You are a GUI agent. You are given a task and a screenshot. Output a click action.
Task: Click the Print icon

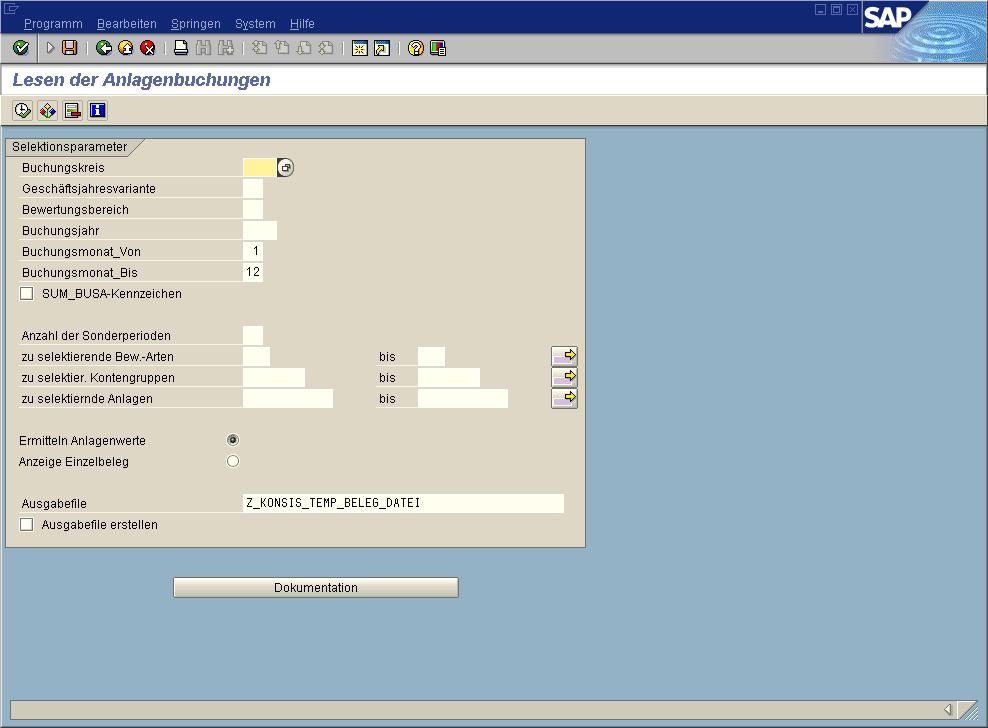pyautogui.click(x=181, y=48)
